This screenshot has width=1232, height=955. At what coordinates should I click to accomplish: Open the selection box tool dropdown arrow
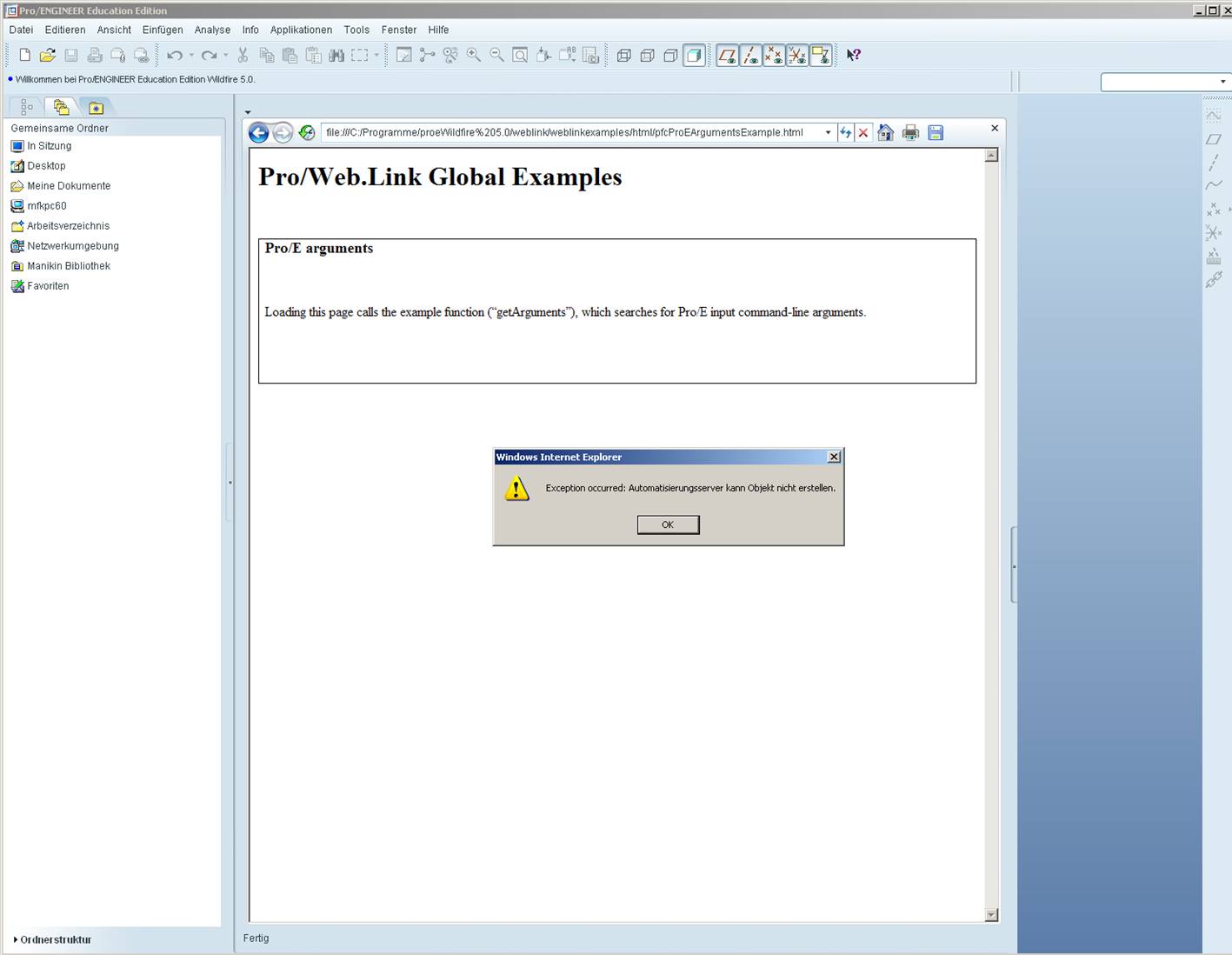pos(376,55)
